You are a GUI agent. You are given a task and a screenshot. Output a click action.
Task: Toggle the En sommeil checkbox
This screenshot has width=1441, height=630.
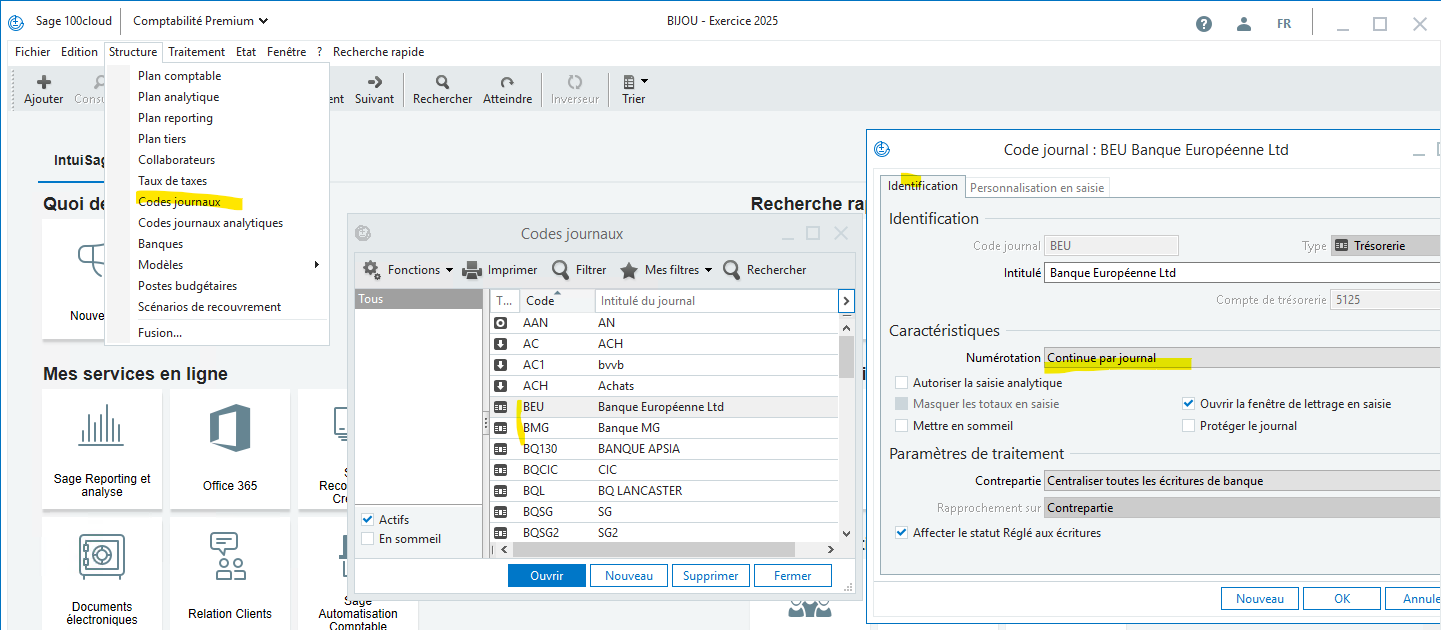tap(368, 539)
